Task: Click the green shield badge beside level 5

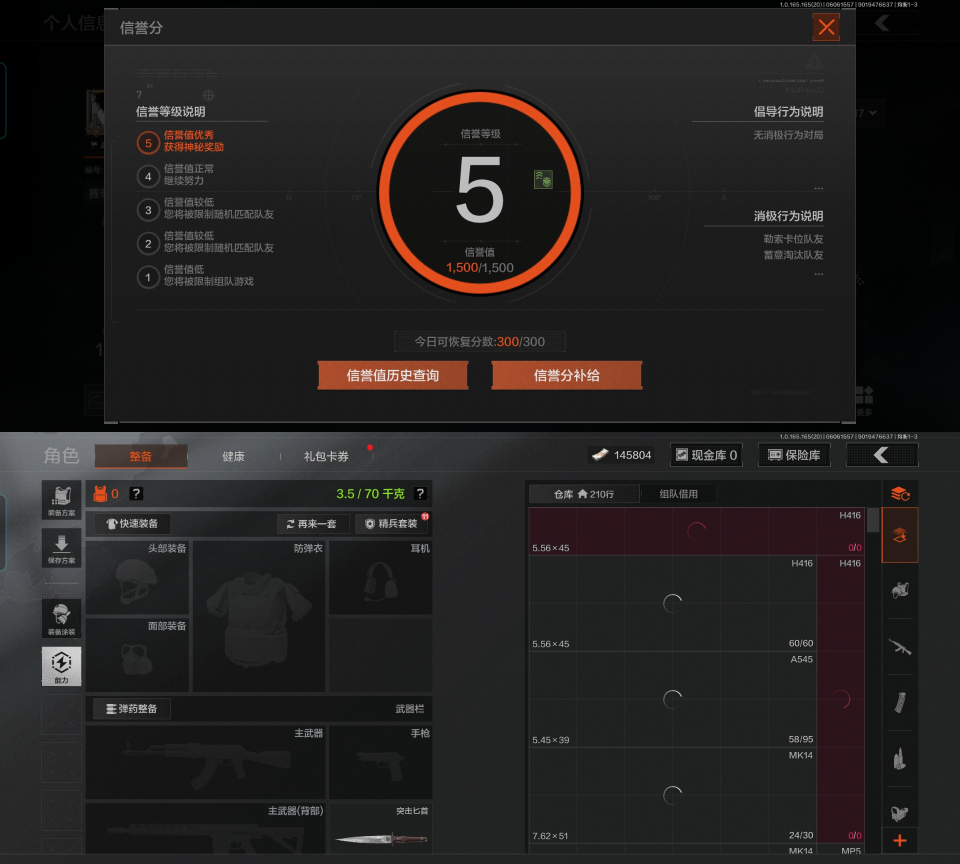Action: click(543, 179)
